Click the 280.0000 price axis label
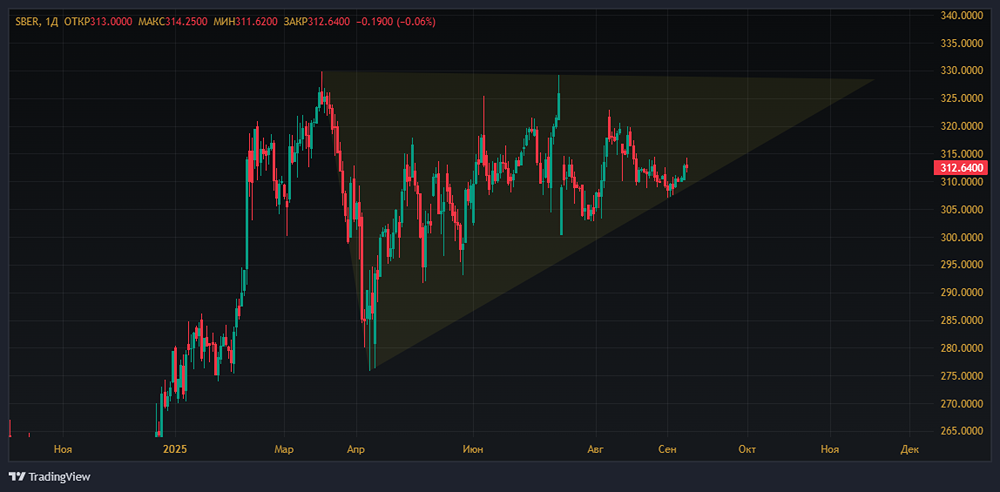The image size is (1000, 492). [x=963, y=348]
